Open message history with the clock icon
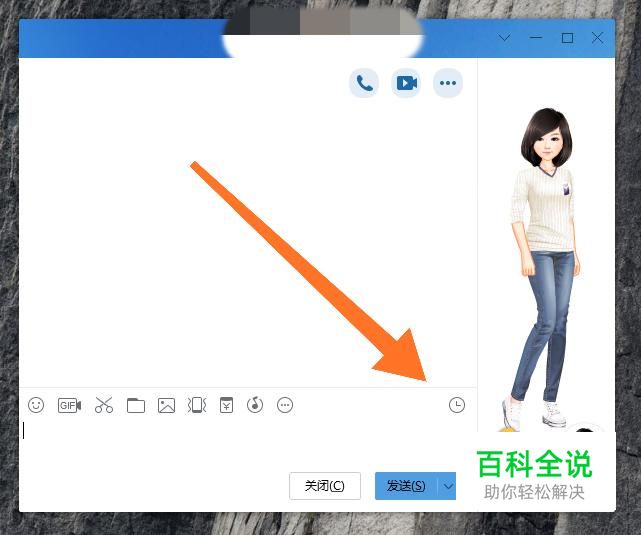 click(x=457, y=405)
